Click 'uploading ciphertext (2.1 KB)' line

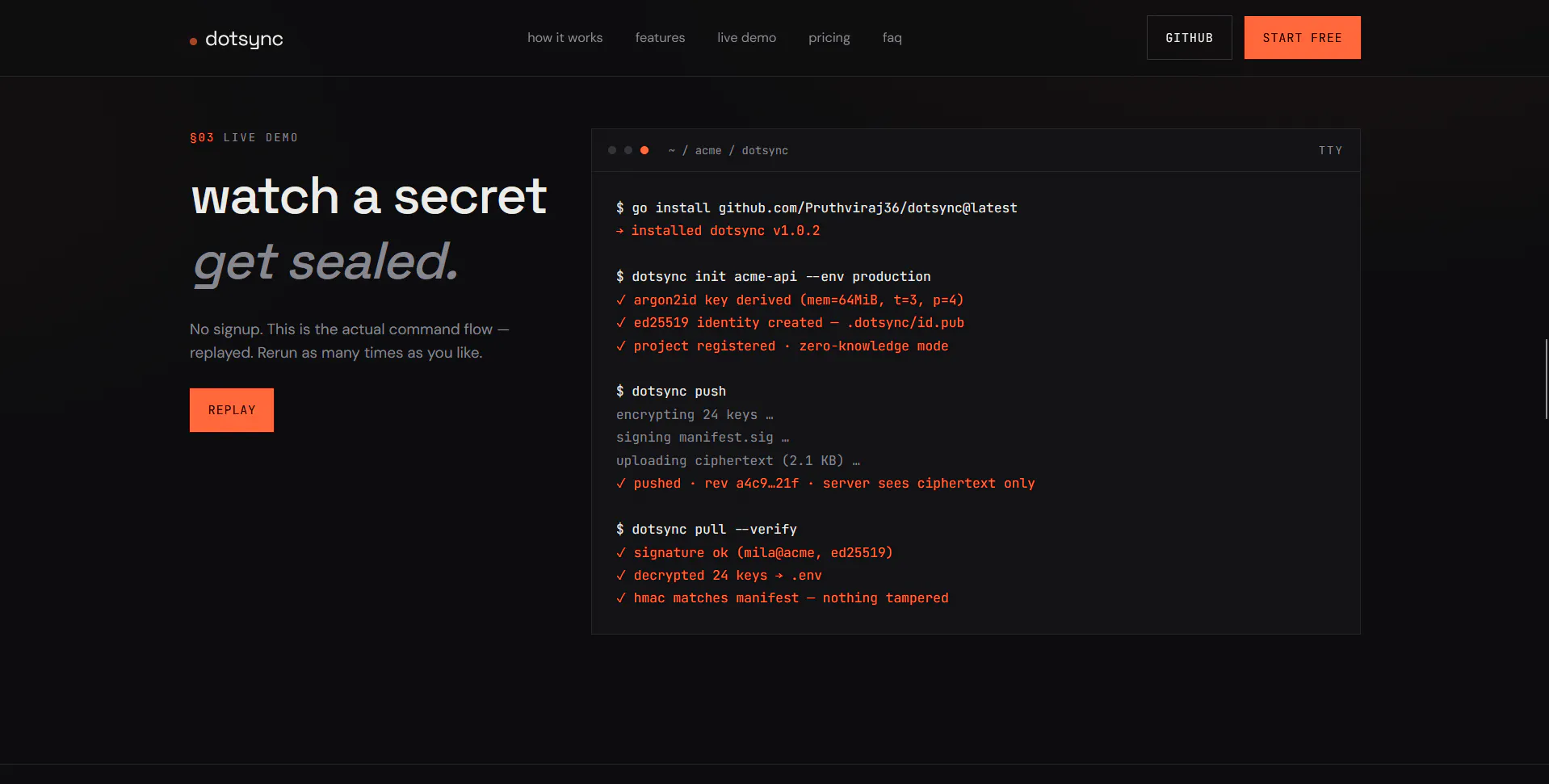click(x=738, y=460)
